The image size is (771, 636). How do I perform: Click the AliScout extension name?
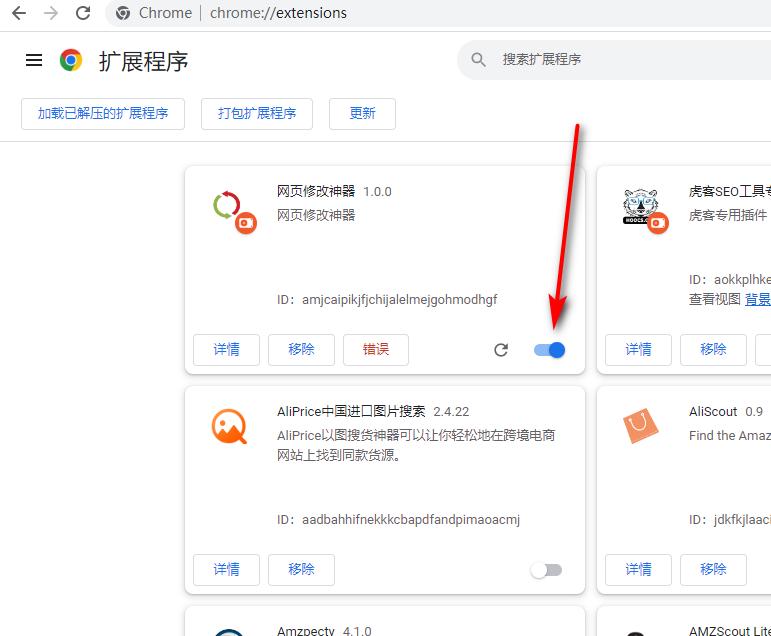pos(713,411)
